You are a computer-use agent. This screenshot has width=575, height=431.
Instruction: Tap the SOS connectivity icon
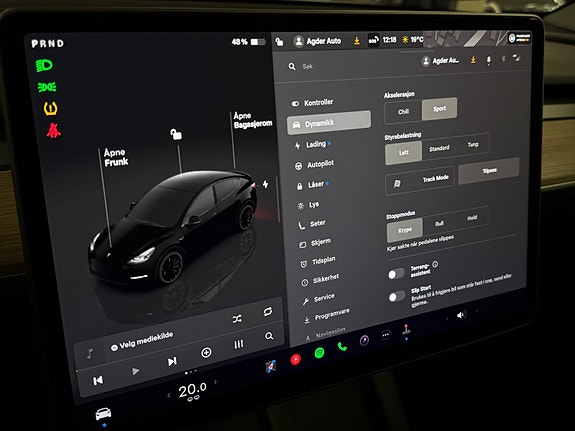373,40
